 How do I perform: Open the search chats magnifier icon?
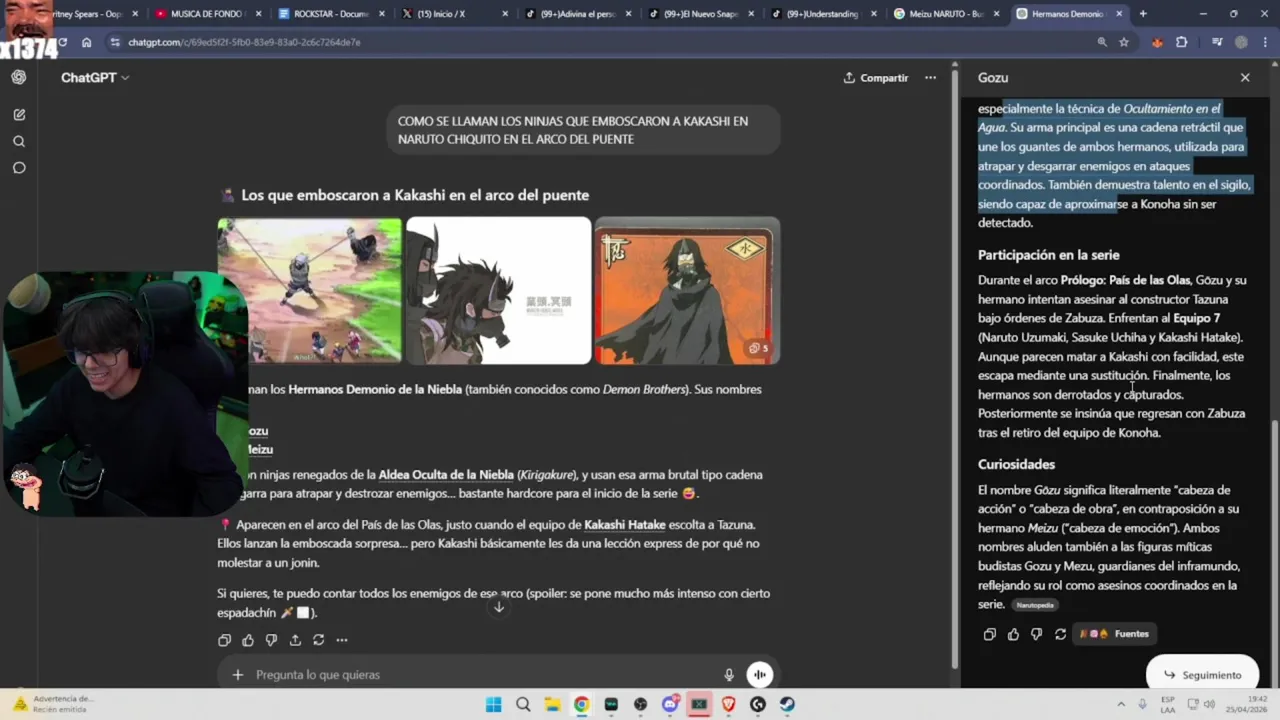pyautogui.click(x=19, y=141)
